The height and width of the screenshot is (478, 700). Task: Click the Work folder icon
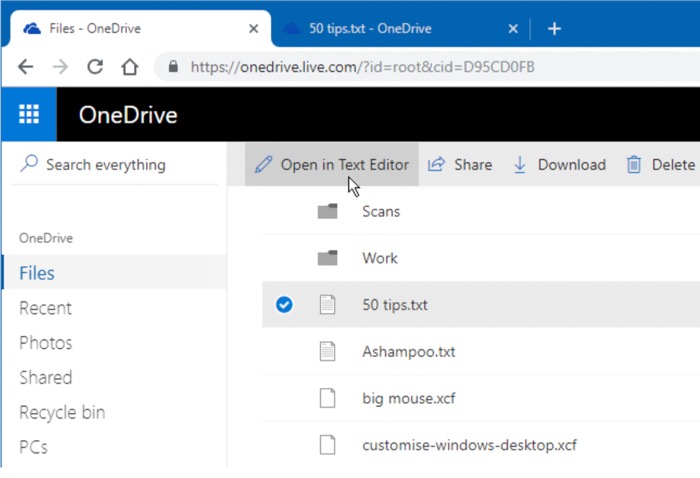[327, 258]
